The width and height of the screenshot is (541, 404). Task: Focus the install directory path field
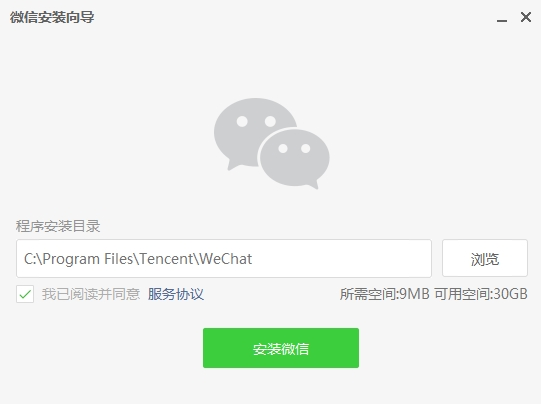[224, 258]
